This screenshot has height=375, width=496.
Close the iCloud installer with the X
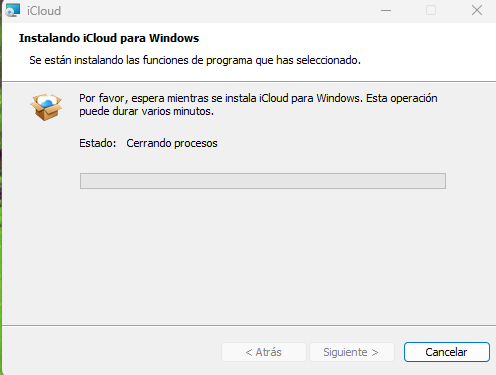477,10
